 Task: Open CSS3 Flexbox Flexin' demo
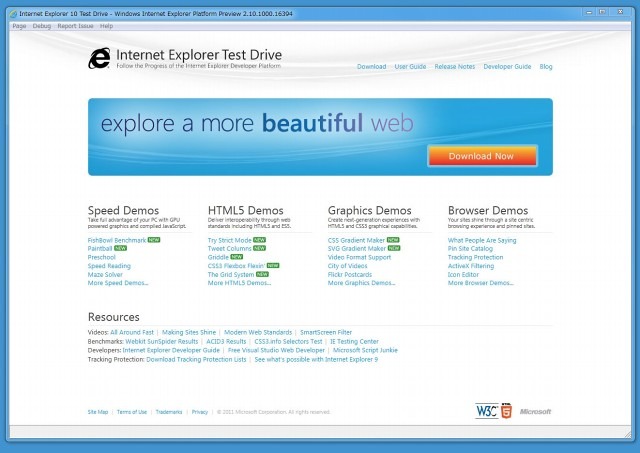pyautogui.click(x=236, y=266)
